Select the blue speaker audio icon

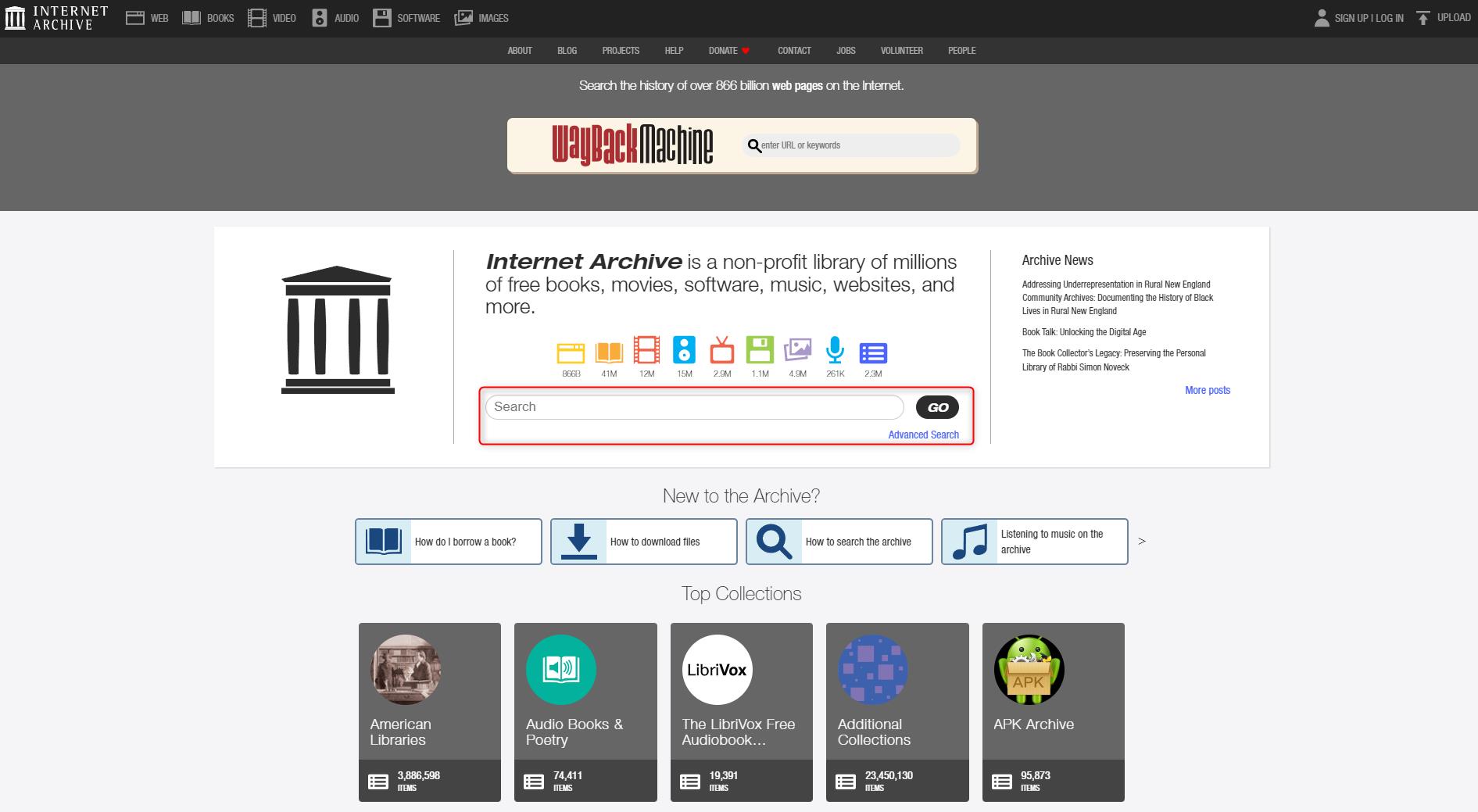point(684,351)
